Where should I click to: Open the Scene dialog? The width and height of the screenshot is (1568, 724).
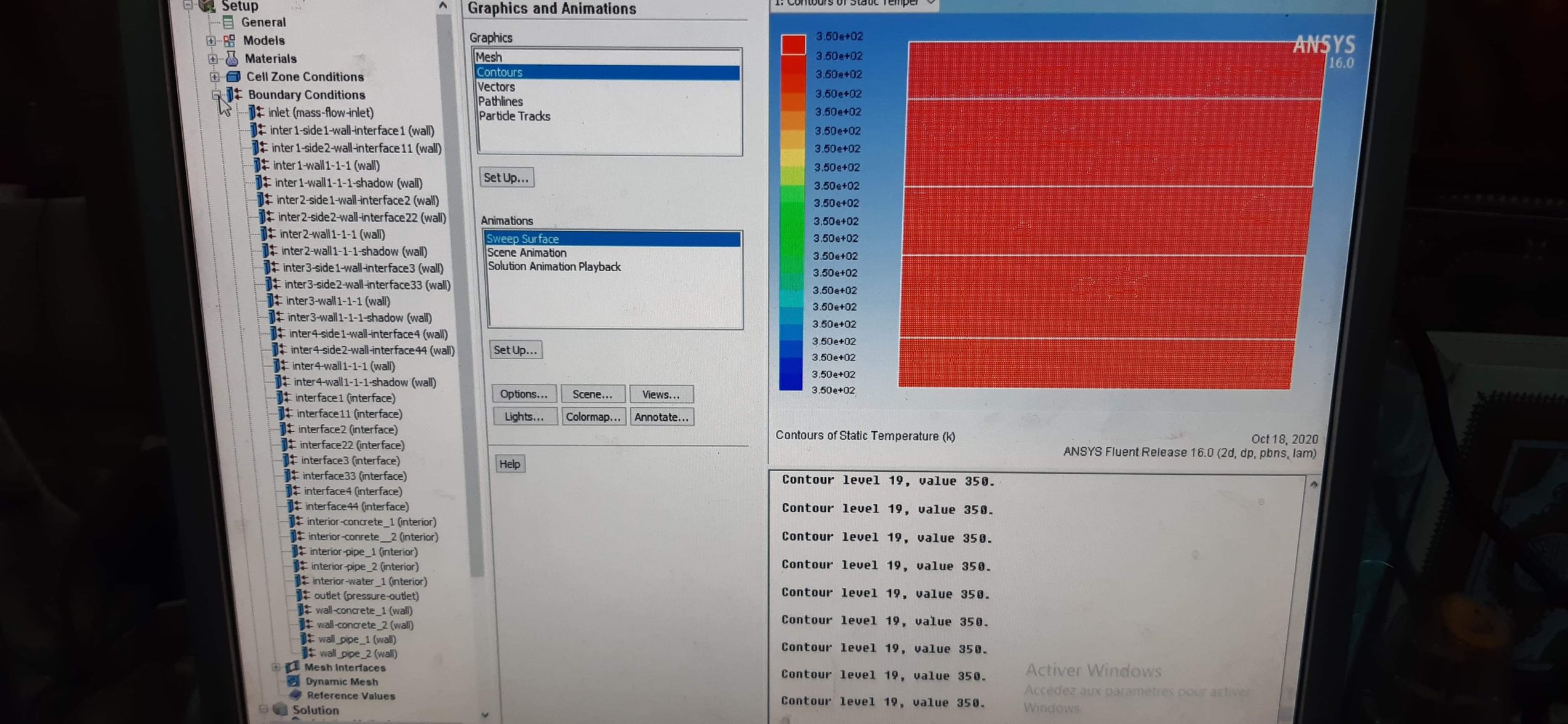coord(593,394)
